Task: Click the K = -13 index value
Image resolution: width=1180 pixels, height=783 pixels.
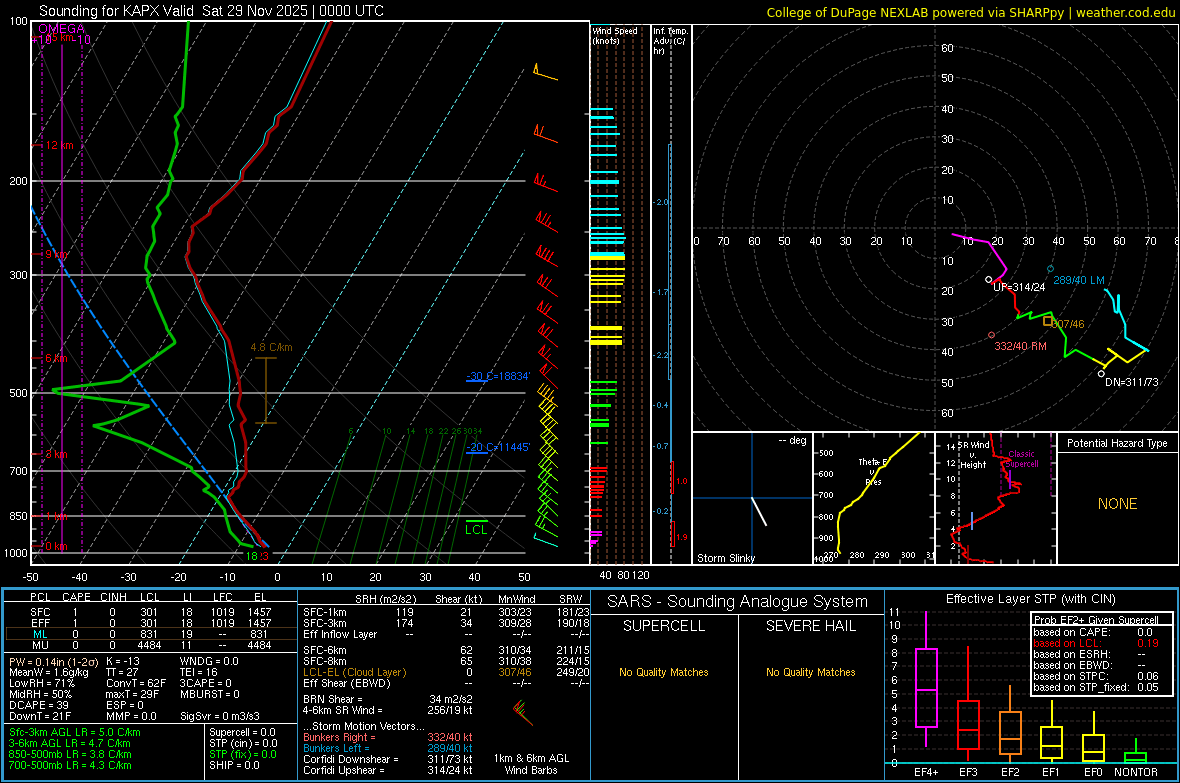Action: pyautogui.click(x=123, y=661)
